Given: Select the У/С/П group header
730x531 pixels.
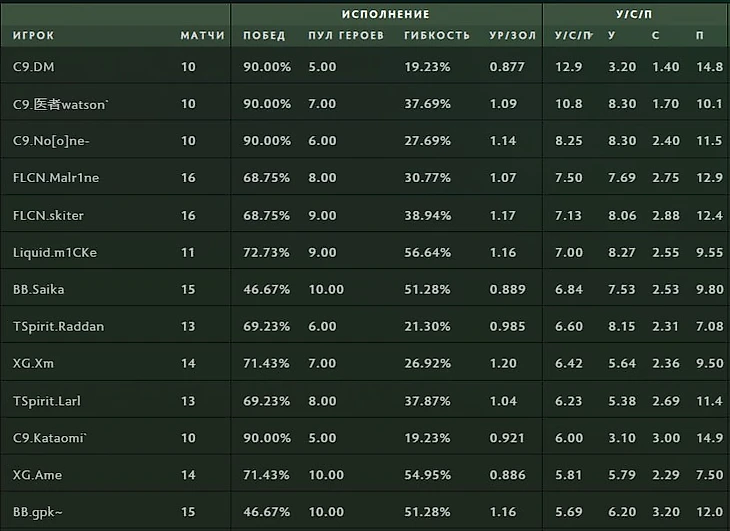Looking at the screenshot, I should coord(634,14).
